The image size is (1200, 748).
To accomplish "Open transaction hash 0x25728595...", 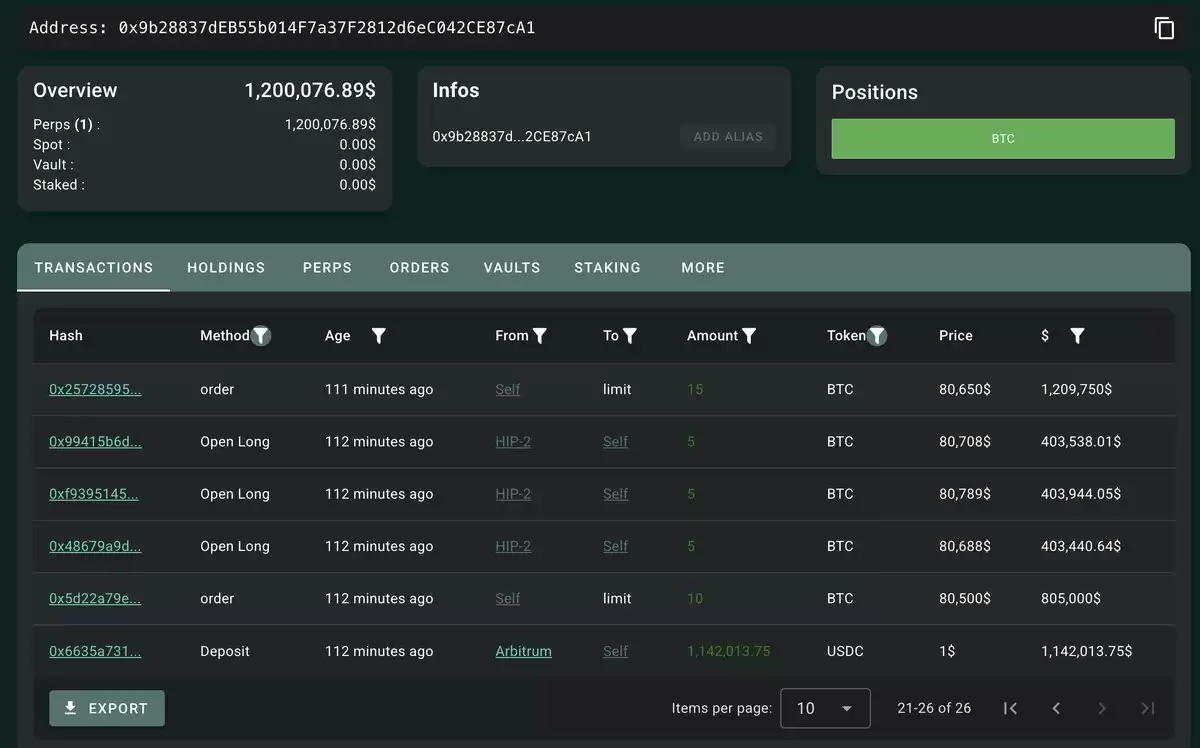I will [x=95, y=390].
